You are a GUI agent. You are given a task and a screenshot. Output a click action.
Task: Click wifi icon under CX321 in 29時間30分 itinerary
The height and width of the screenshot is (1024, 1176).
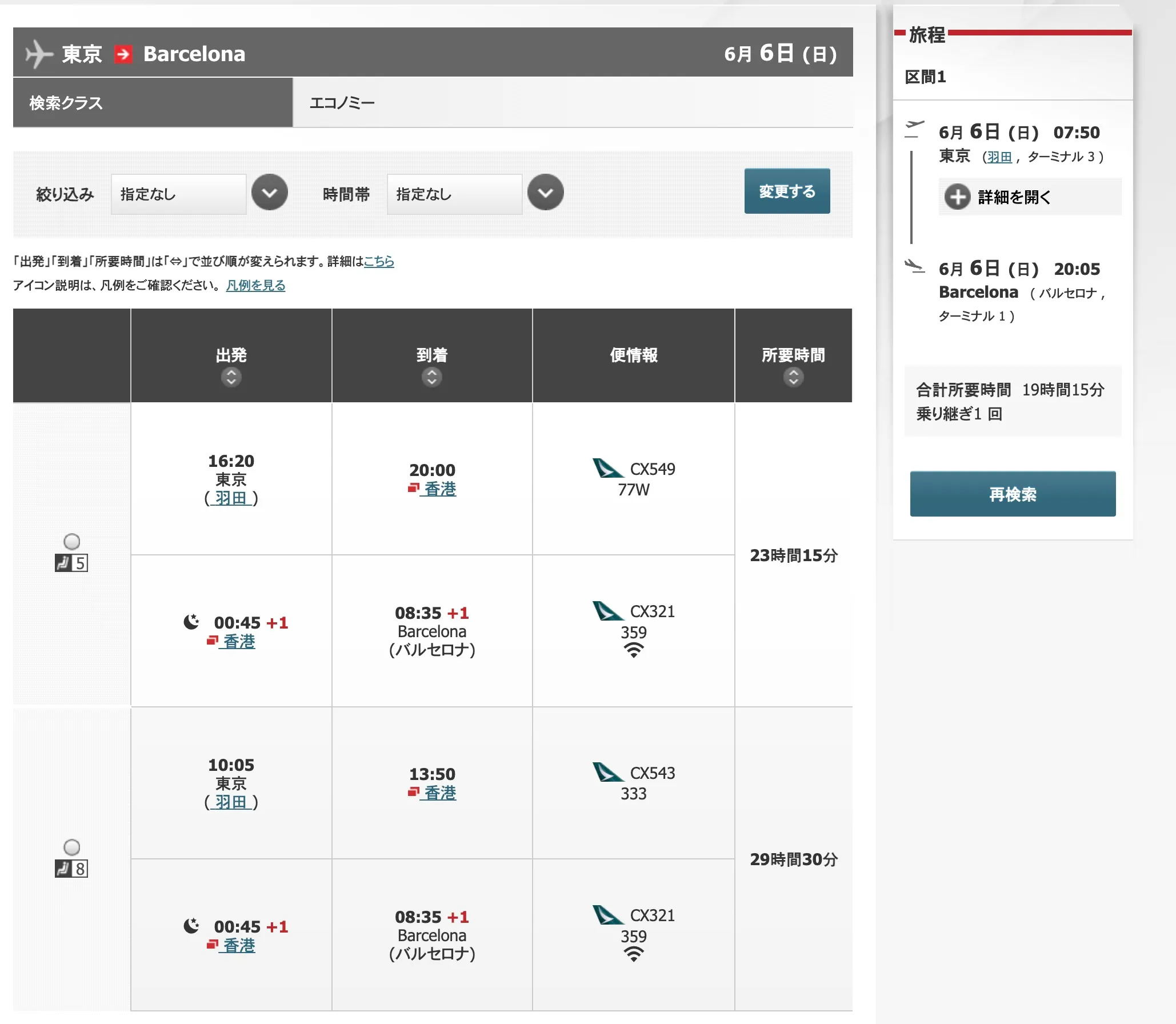pos(633,954)
